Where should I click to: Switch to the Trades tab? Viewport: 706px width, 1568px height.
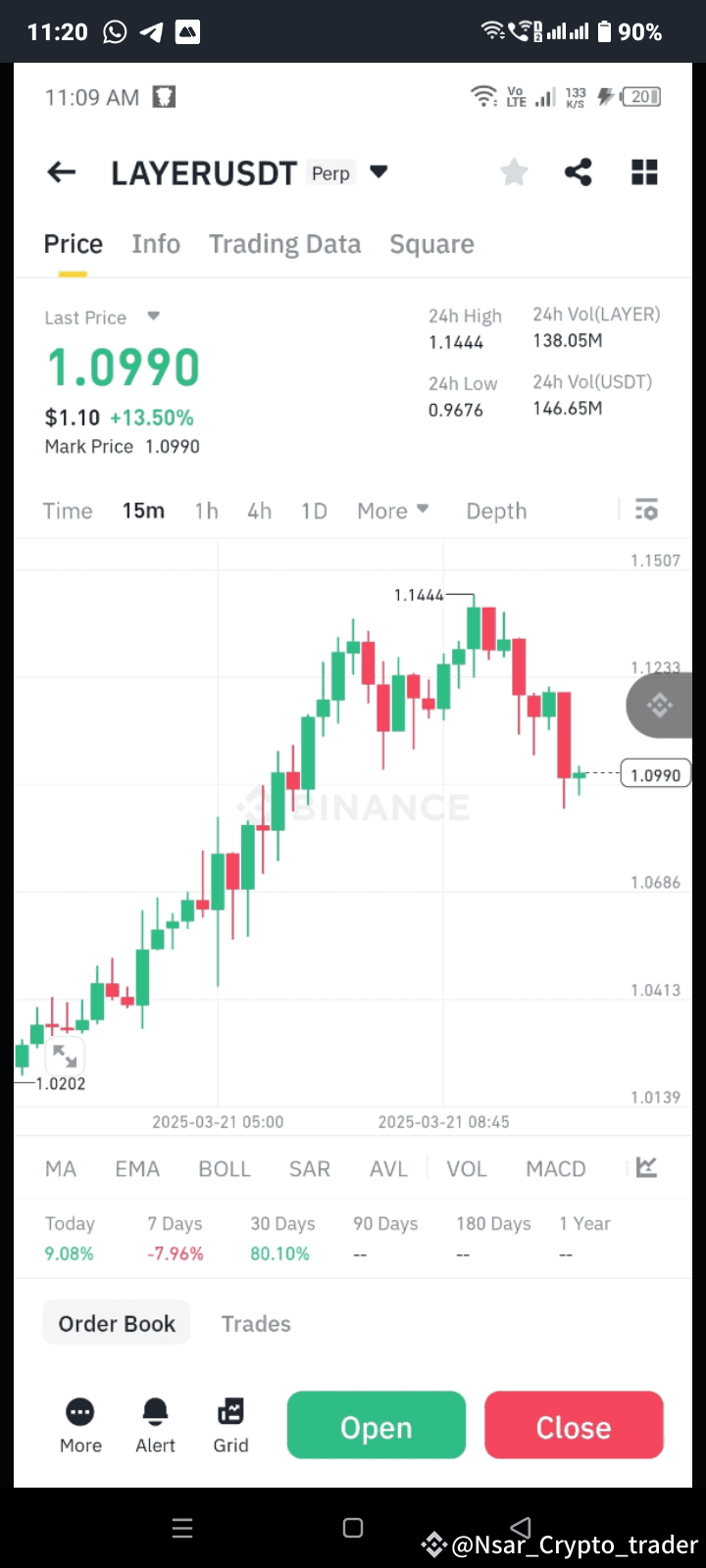[256, 1323]
